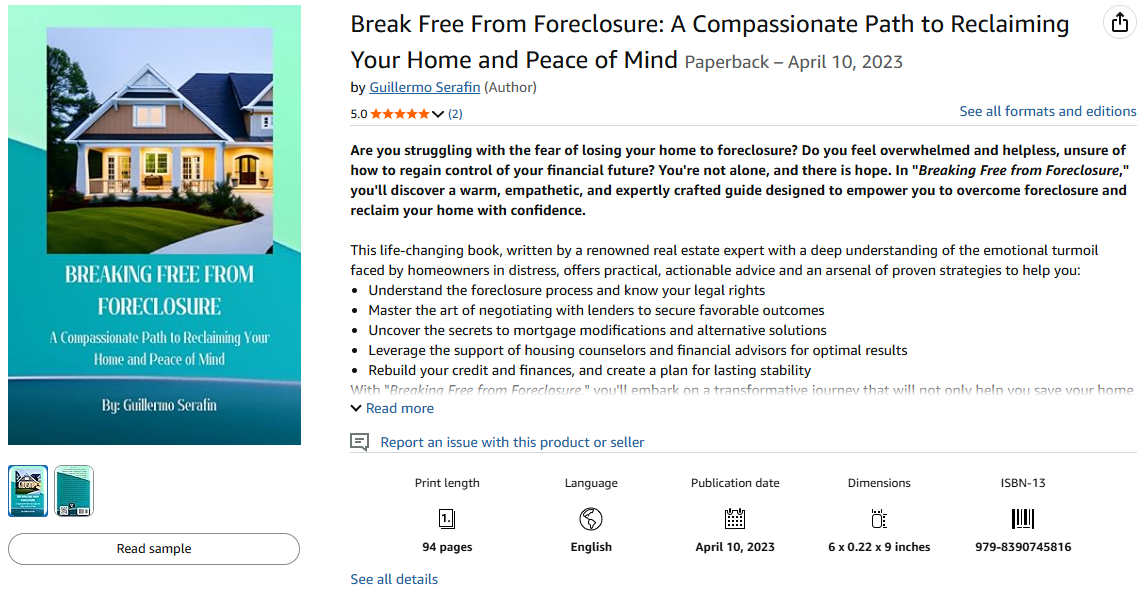Open the star rating dropdown chevron
Image resolution: width=1147 pixels, height=594 pixels.
(x=437, y=114)
